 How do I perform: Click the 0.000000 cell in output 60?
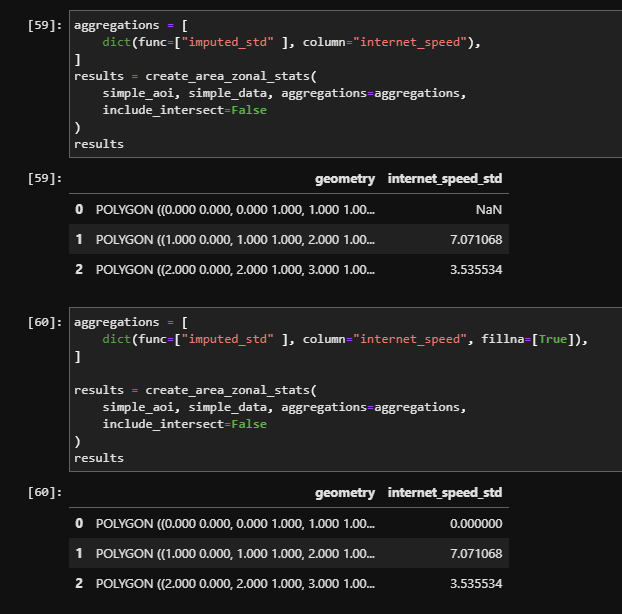point(476,524)
